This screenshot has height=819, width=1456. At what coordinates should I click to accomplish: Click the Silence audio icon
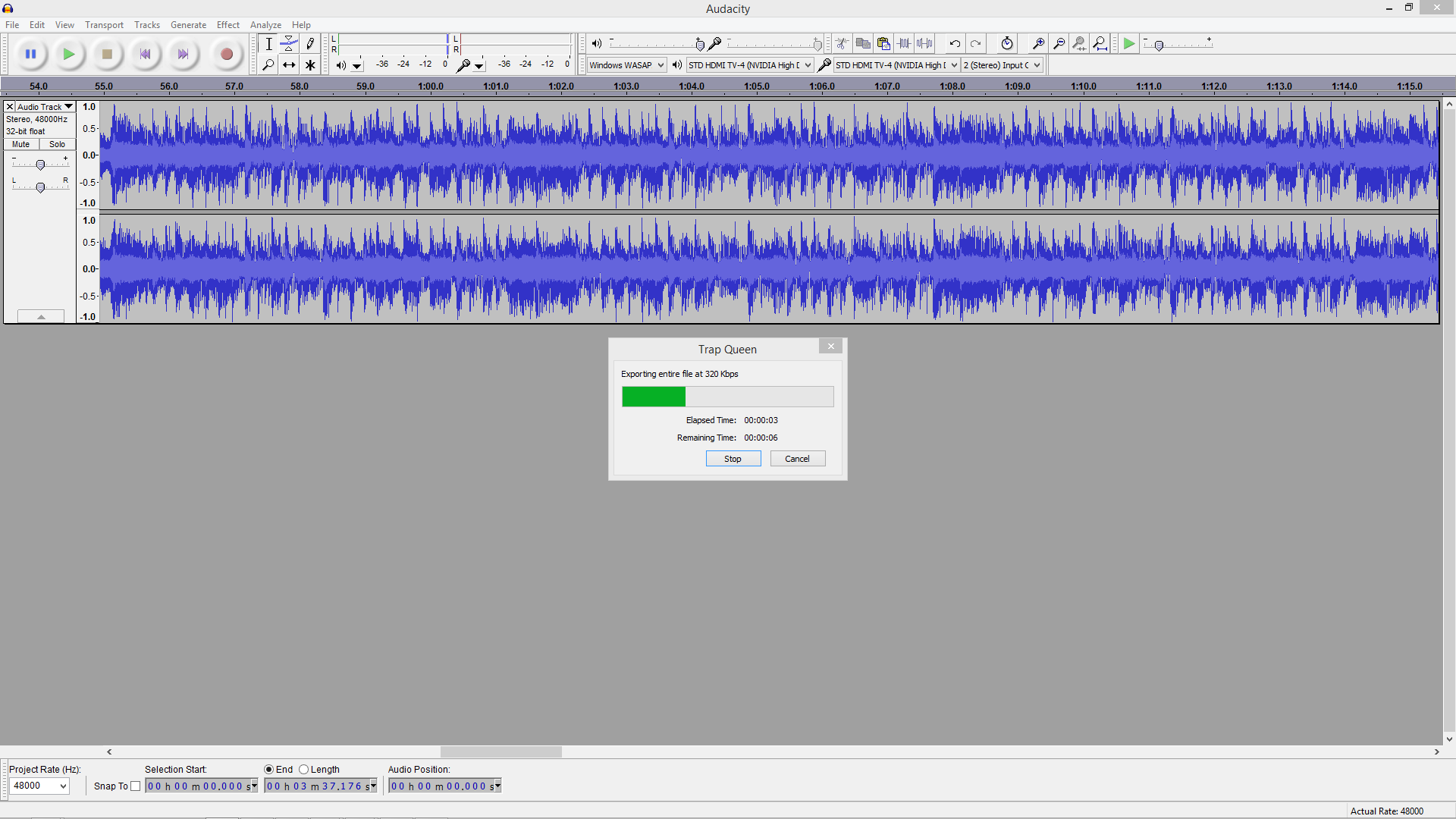click(x=924, y=43)
